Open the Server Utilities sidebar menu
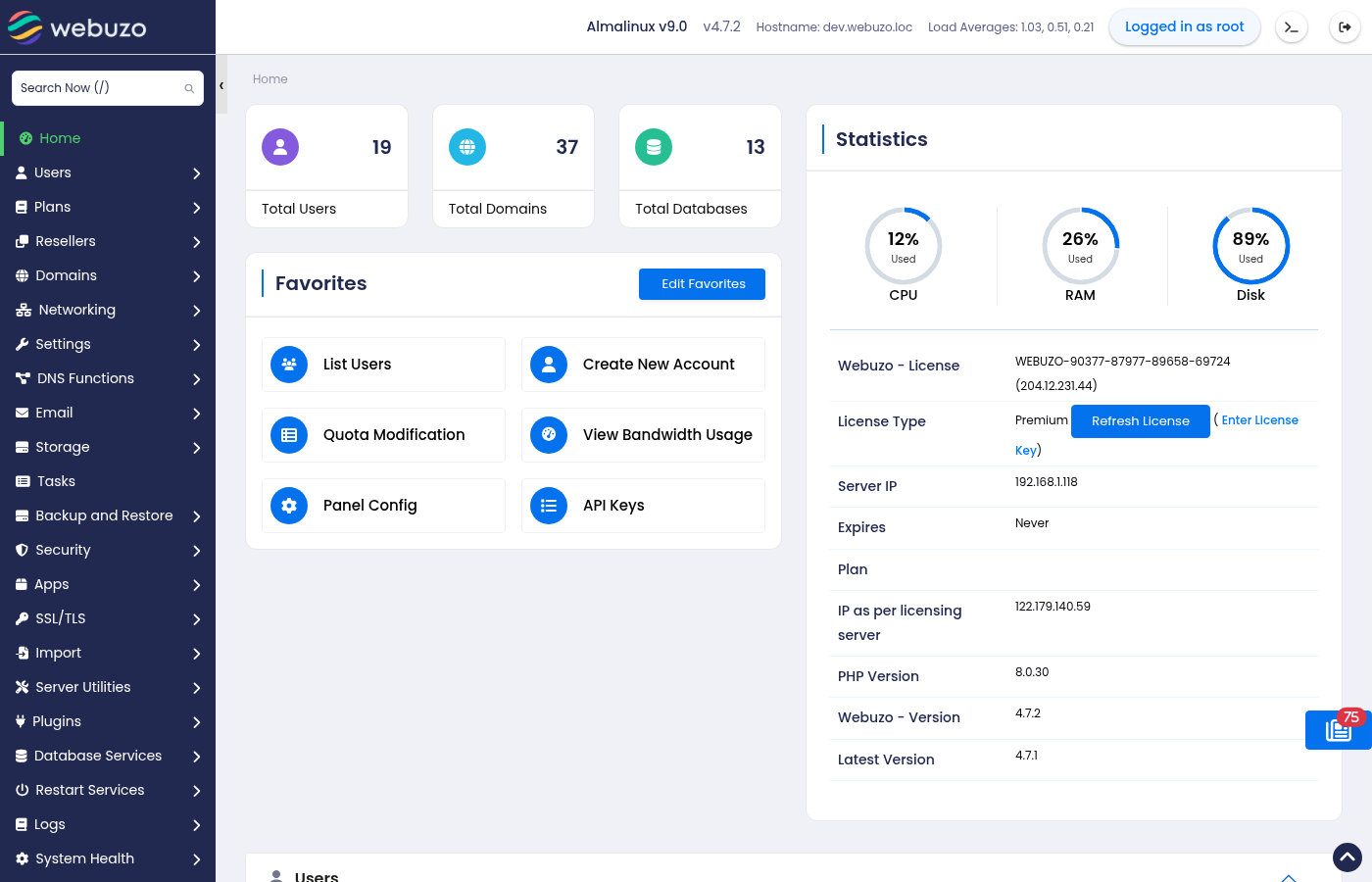The width and height of the screenshot is (1372, 882). click(108, 687)
